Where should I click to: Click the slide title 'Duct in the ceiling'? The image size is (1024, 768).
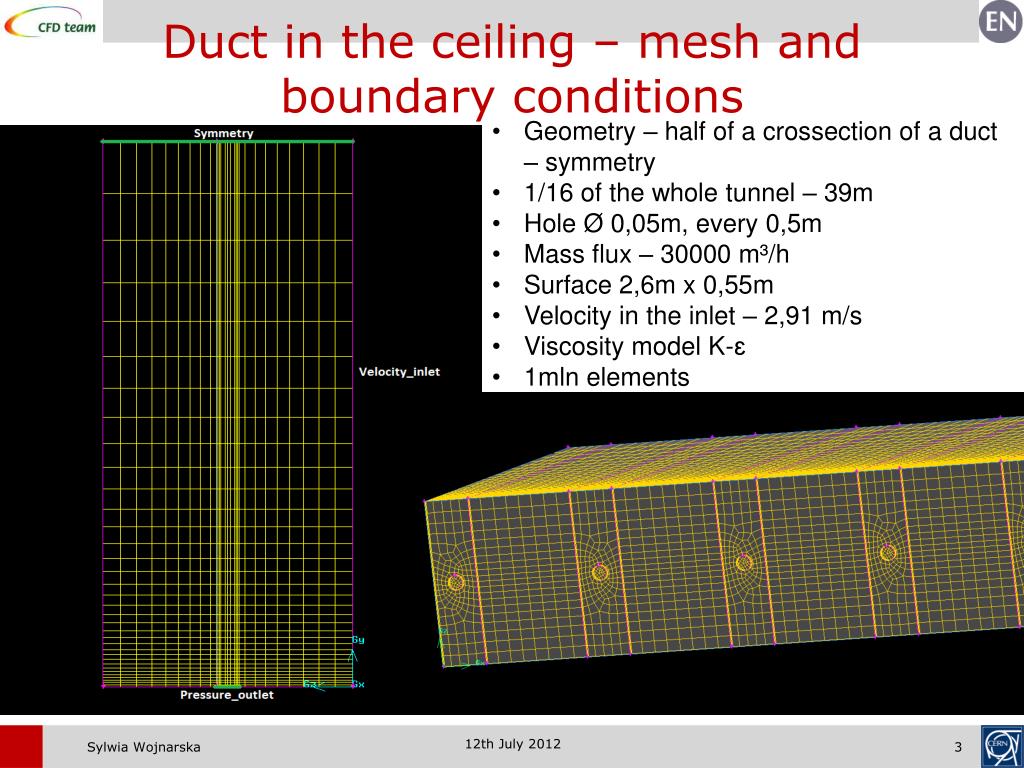click(512, 68)
